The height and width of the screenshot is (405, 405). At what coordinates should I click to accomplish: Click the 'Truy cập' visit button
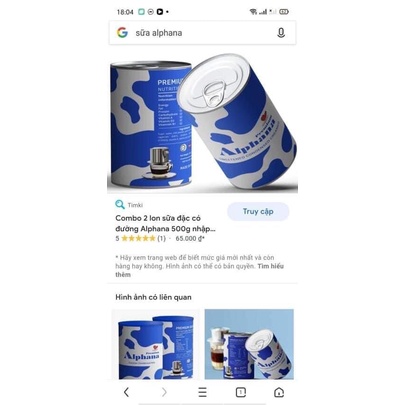click(258, 211)
